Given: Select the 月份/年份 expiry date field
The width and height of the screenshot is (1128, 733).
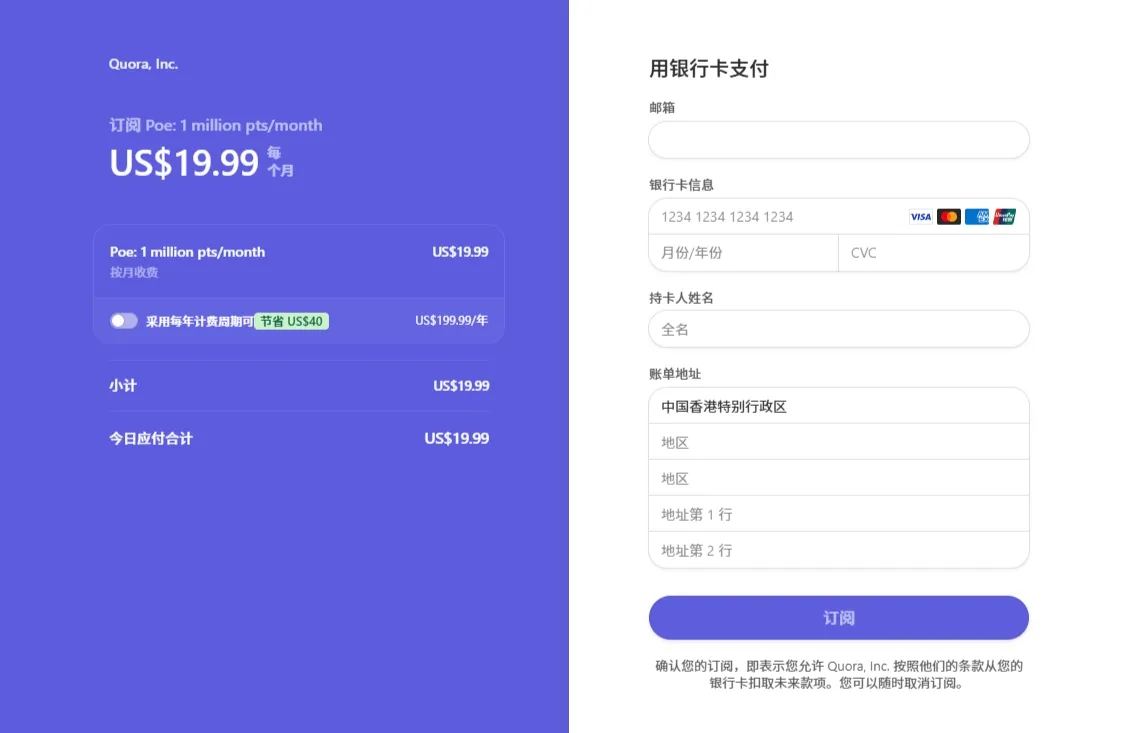Looking at the screenshot, I should click(742, 253).
